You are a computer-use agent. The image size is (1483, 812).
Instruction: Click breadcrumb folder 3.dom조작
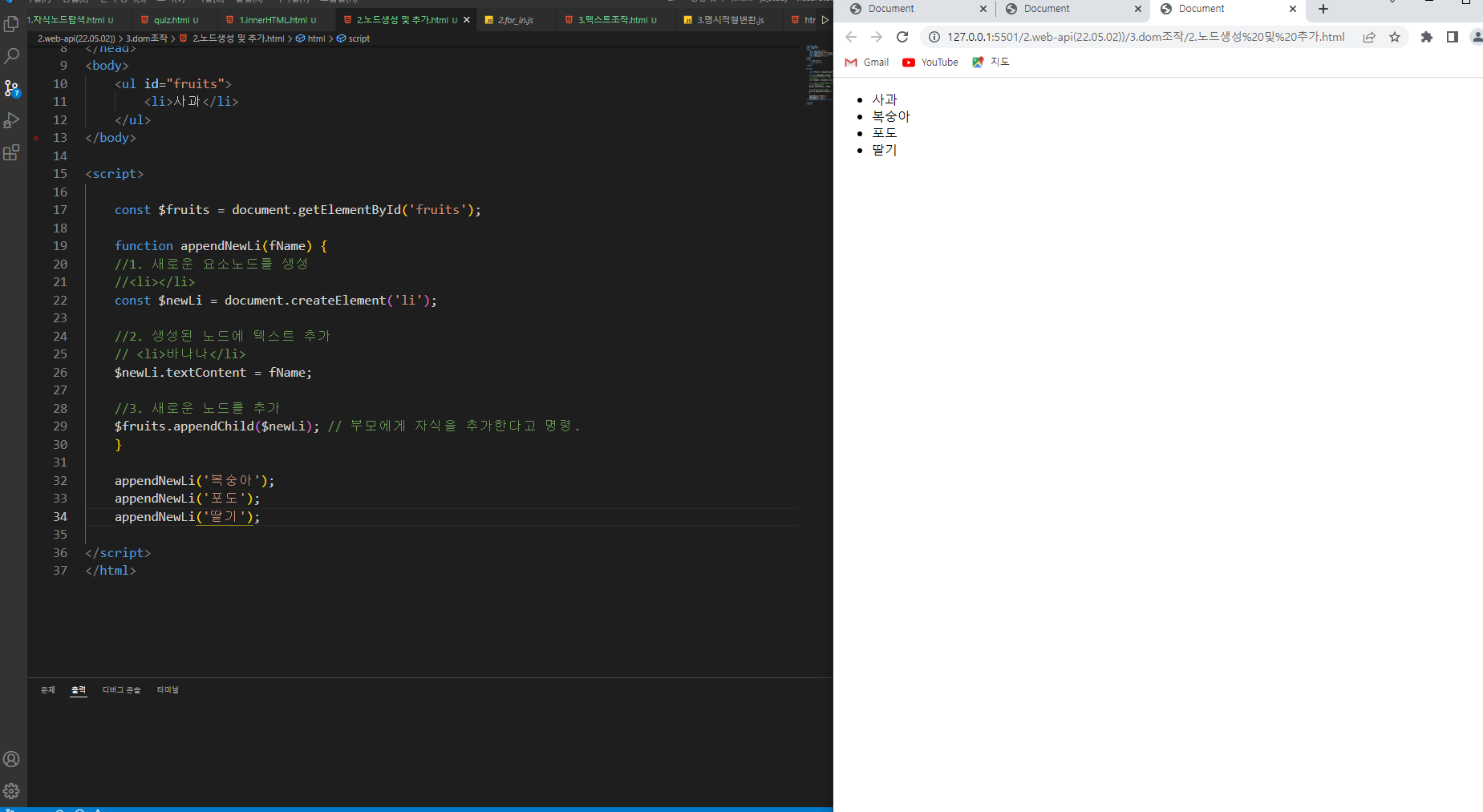(x=147, y=38)
